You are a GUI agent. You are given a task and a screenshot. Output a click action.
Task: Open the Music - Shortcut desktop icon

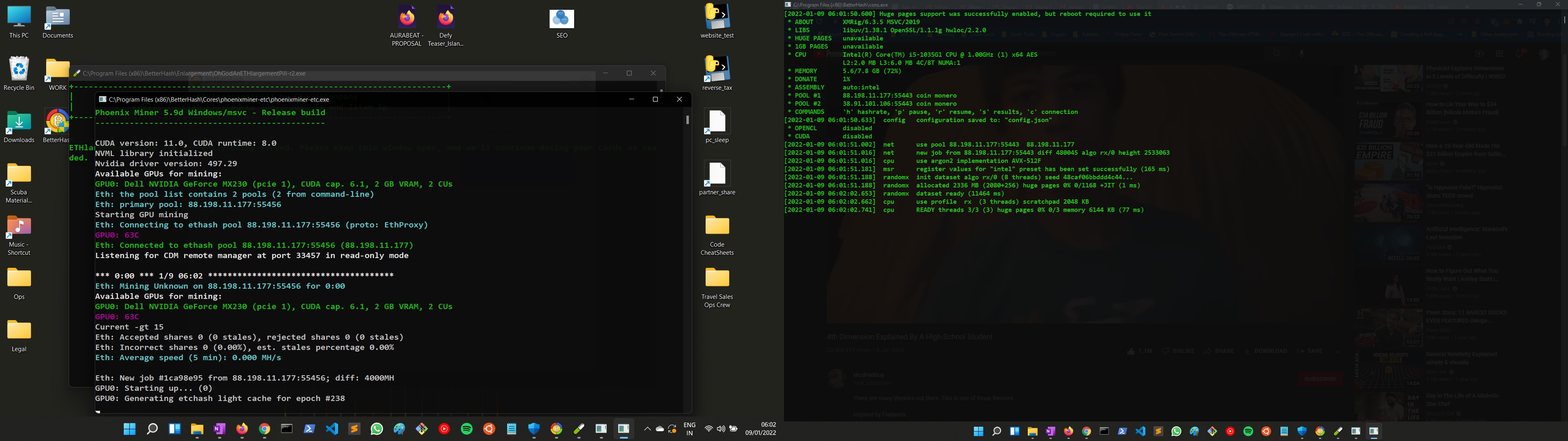pyautogui.click(x=19, y=236)
